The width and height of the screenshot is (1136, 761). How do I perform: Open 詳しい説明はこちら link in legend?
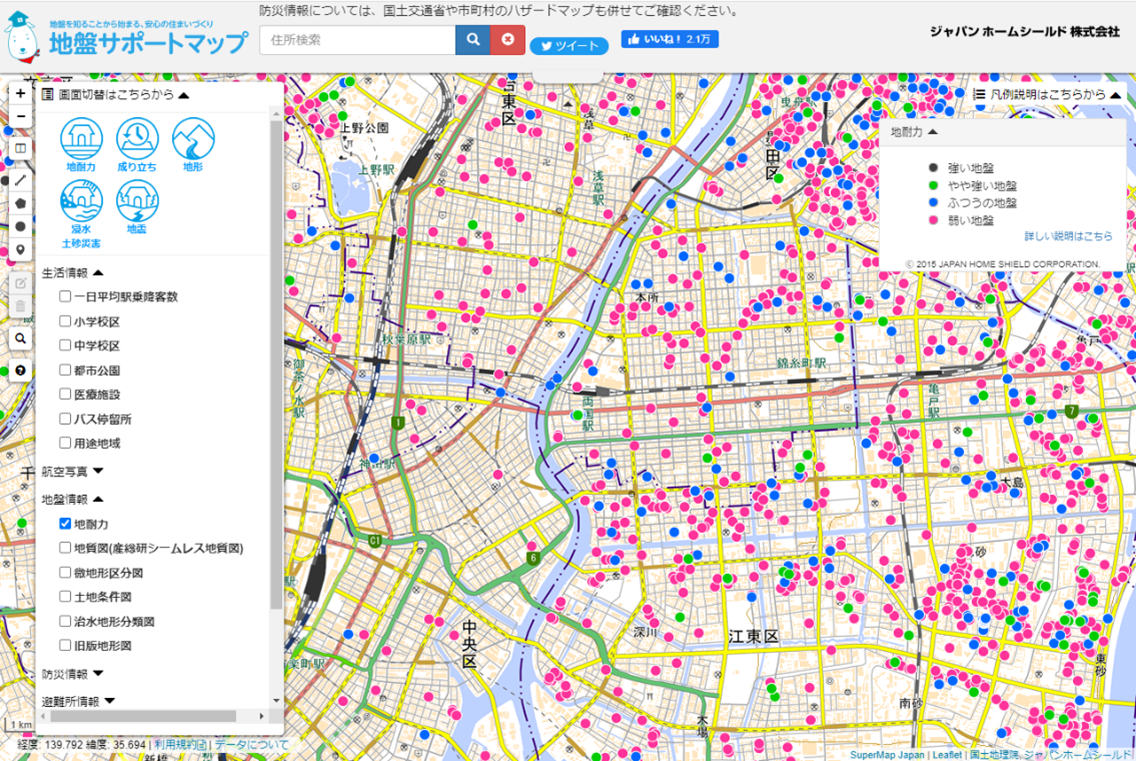click(x=1068, y=236)
